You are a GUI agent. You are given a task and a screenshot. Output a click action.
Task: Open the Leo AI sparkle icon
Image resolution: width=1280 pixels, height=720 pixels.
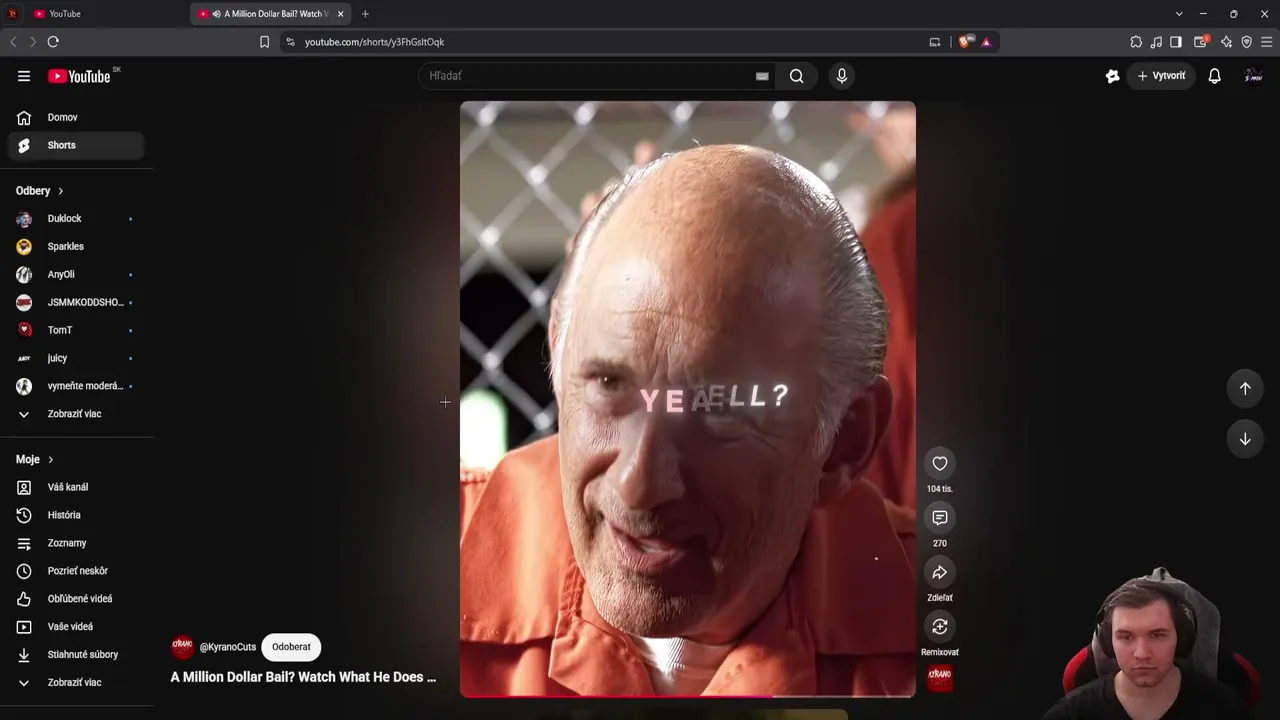tap(1226, 42)
